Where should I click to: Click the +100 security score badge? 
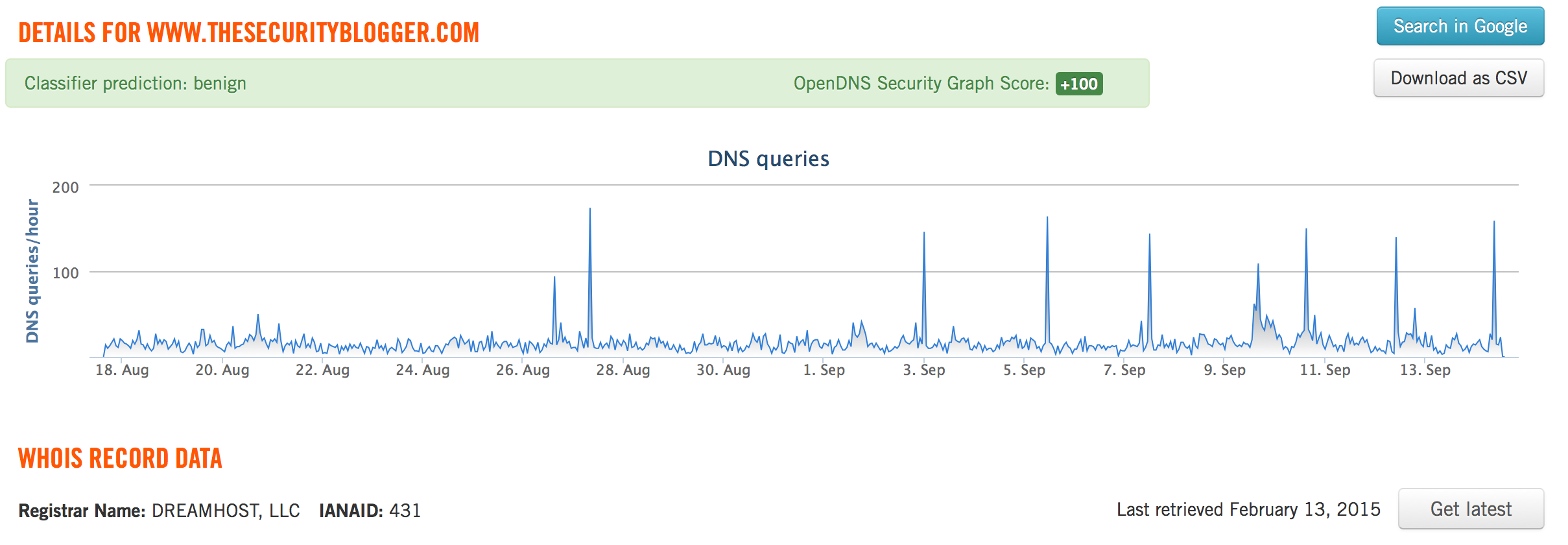[x=1078, y=84]
